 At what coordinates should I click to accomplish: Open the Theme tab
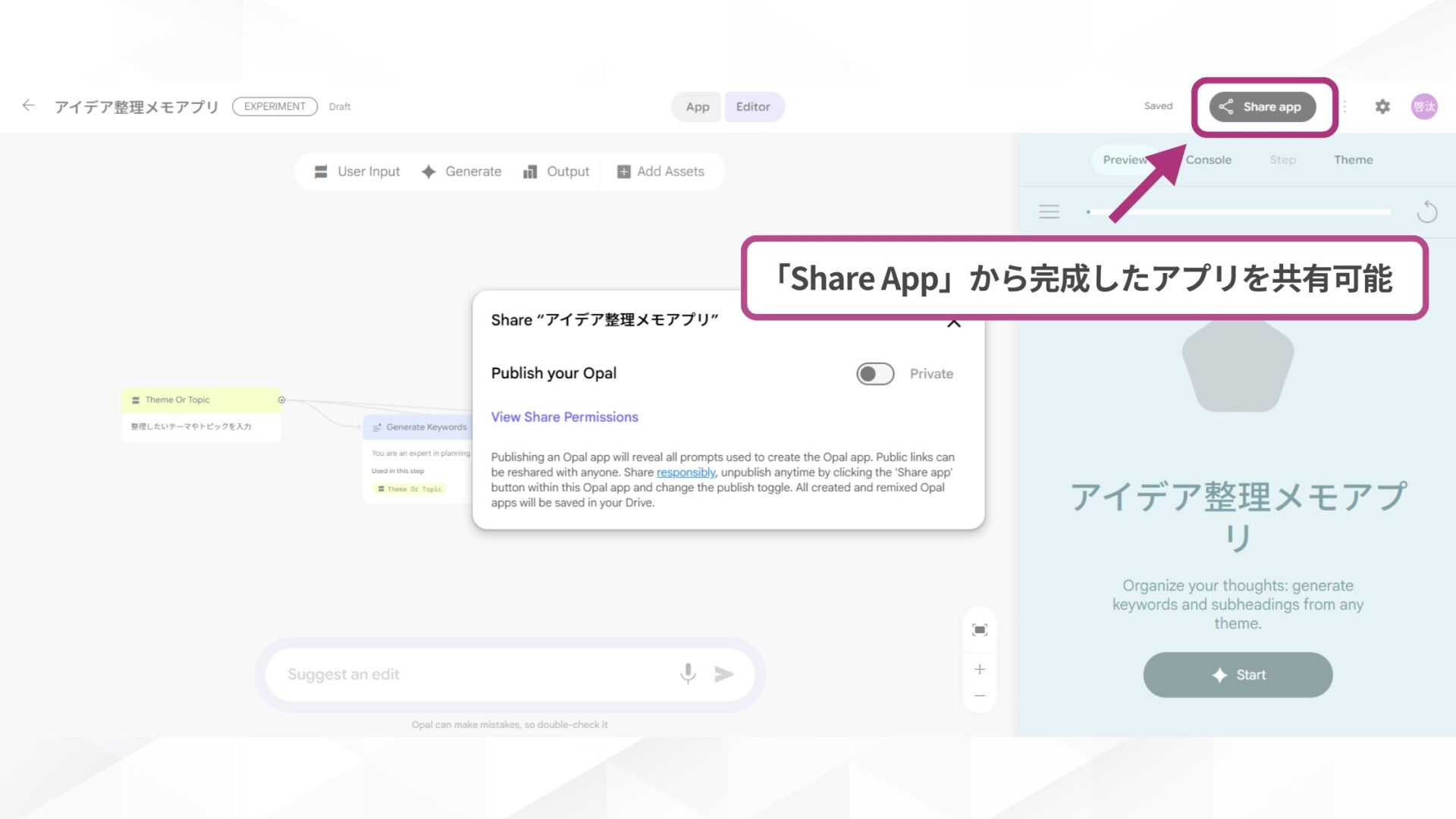(1353, 159)
